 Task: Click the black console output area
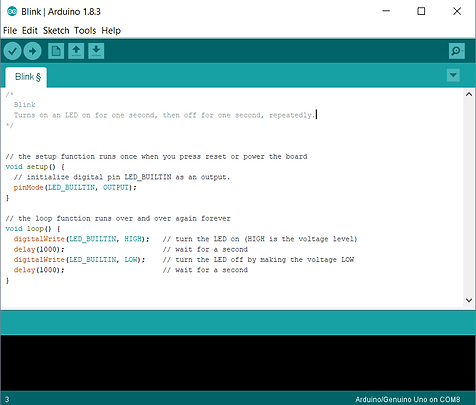pos(238,363)
